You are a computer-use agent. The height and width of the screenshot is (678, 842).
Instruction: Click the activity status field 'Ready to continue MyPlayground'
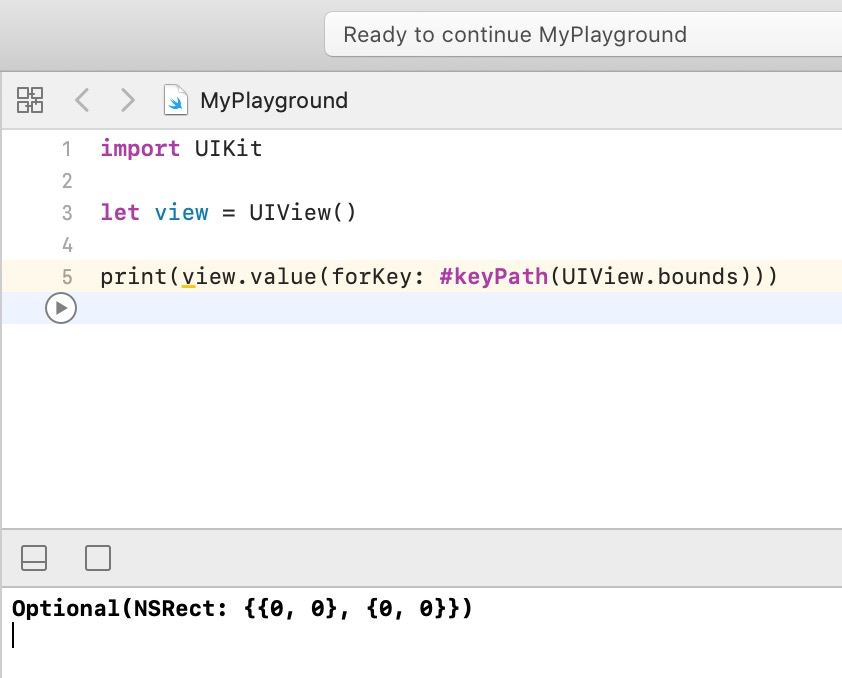pyautogui.click(x=583, y=34)
